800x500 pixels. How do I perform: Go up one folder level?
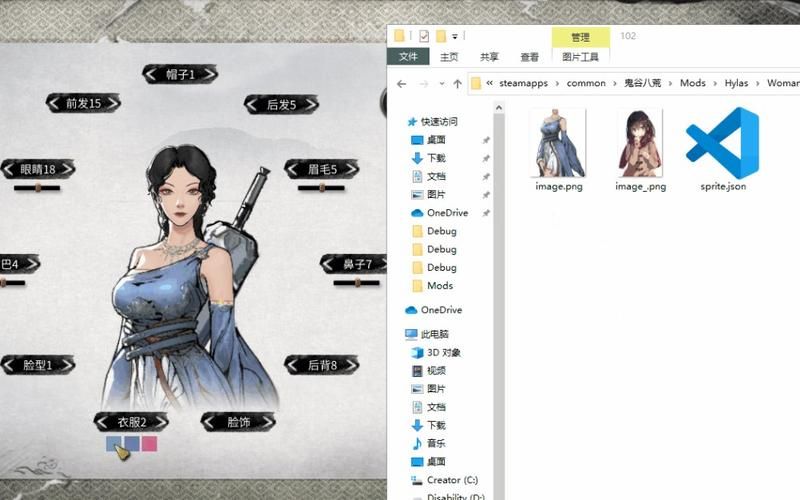pos(458,84)
